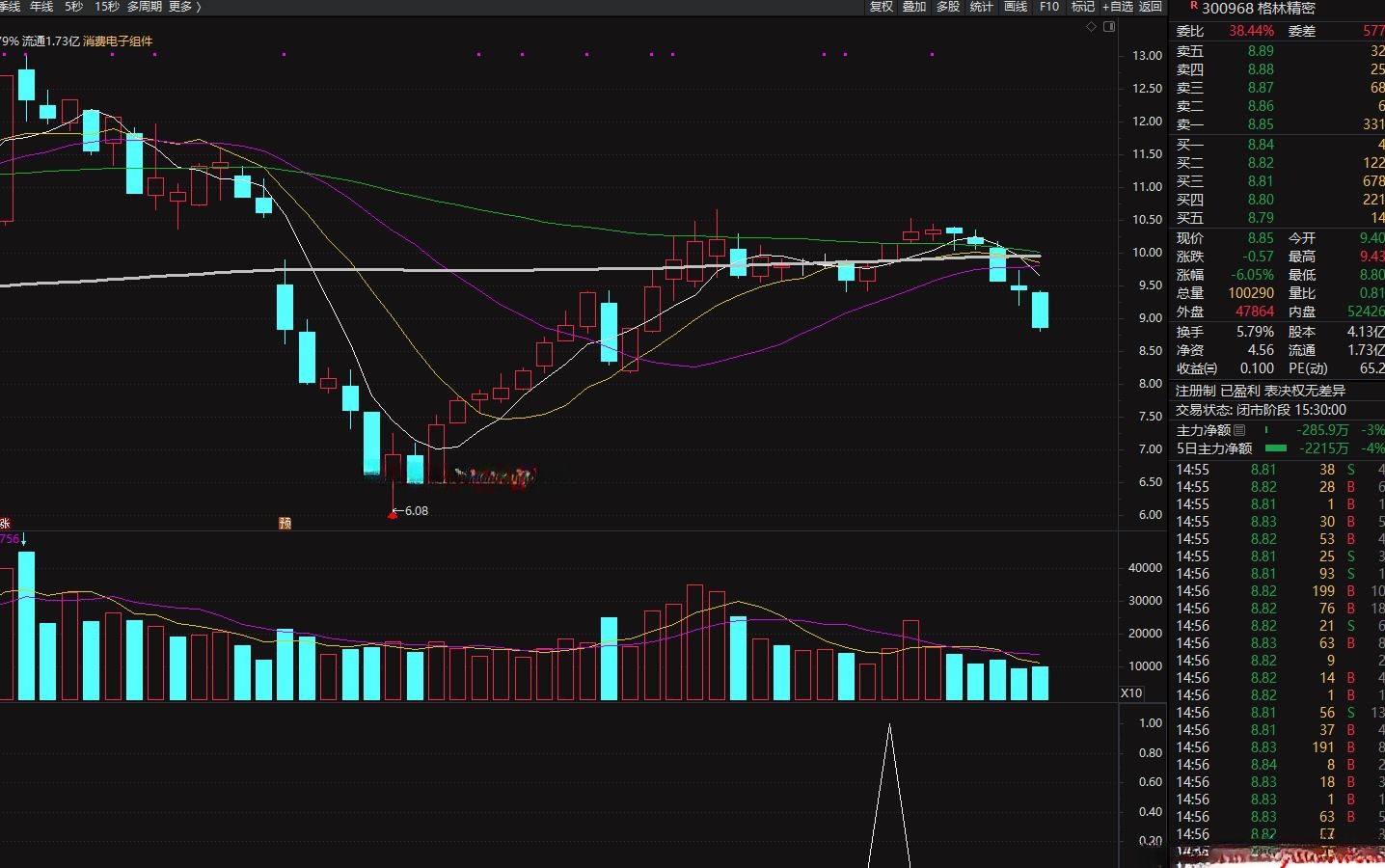The width and height of the screenshot is (1385, 868).
Task: Click the down arrow beside the volume indicator value
Action: click(23, 539)
